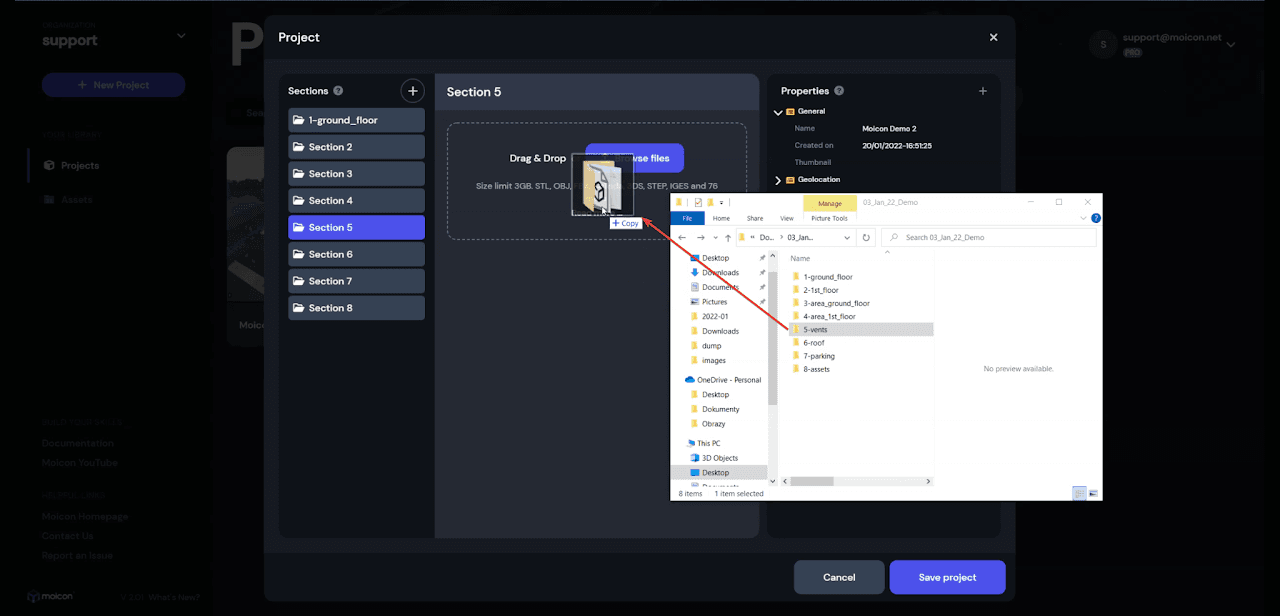Click the Save project button

click(x=946, y=577)
